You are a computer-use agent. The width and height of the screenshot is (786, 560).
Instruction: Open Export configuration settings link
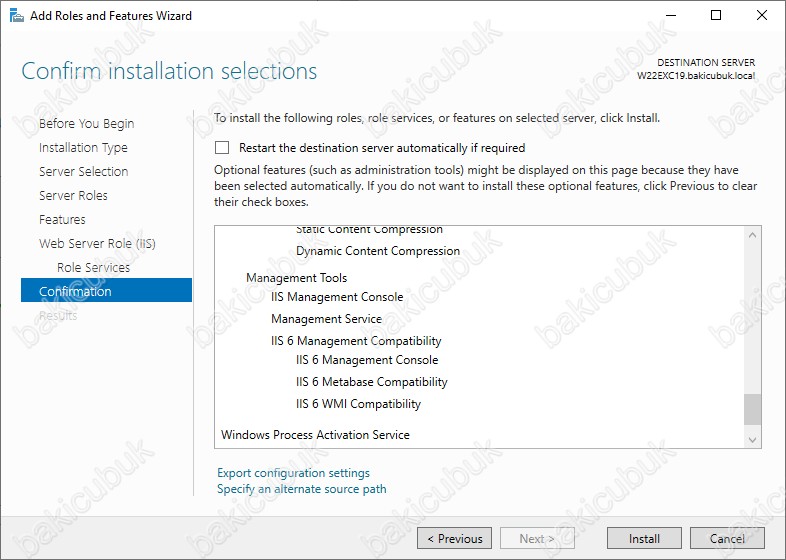click(x=293, y=473)
